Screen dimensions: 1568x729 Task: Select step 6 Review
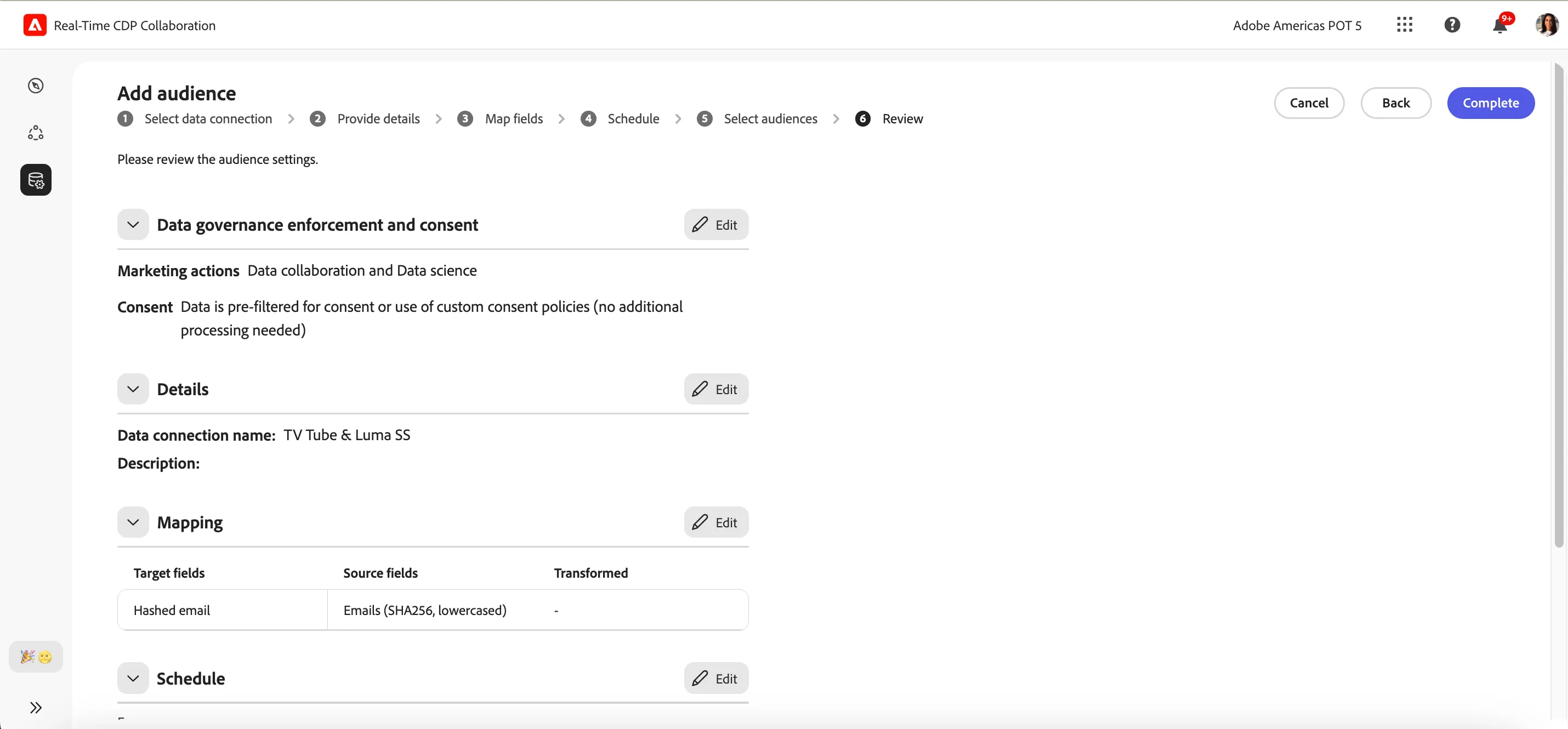(889, 118)
